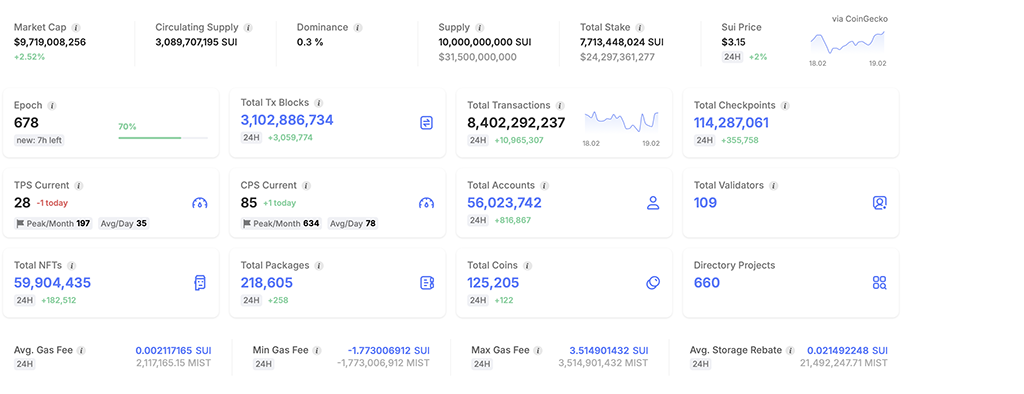Click the Total Packages card icon
The image size is (1024, 394).
[x=426, y=283]
